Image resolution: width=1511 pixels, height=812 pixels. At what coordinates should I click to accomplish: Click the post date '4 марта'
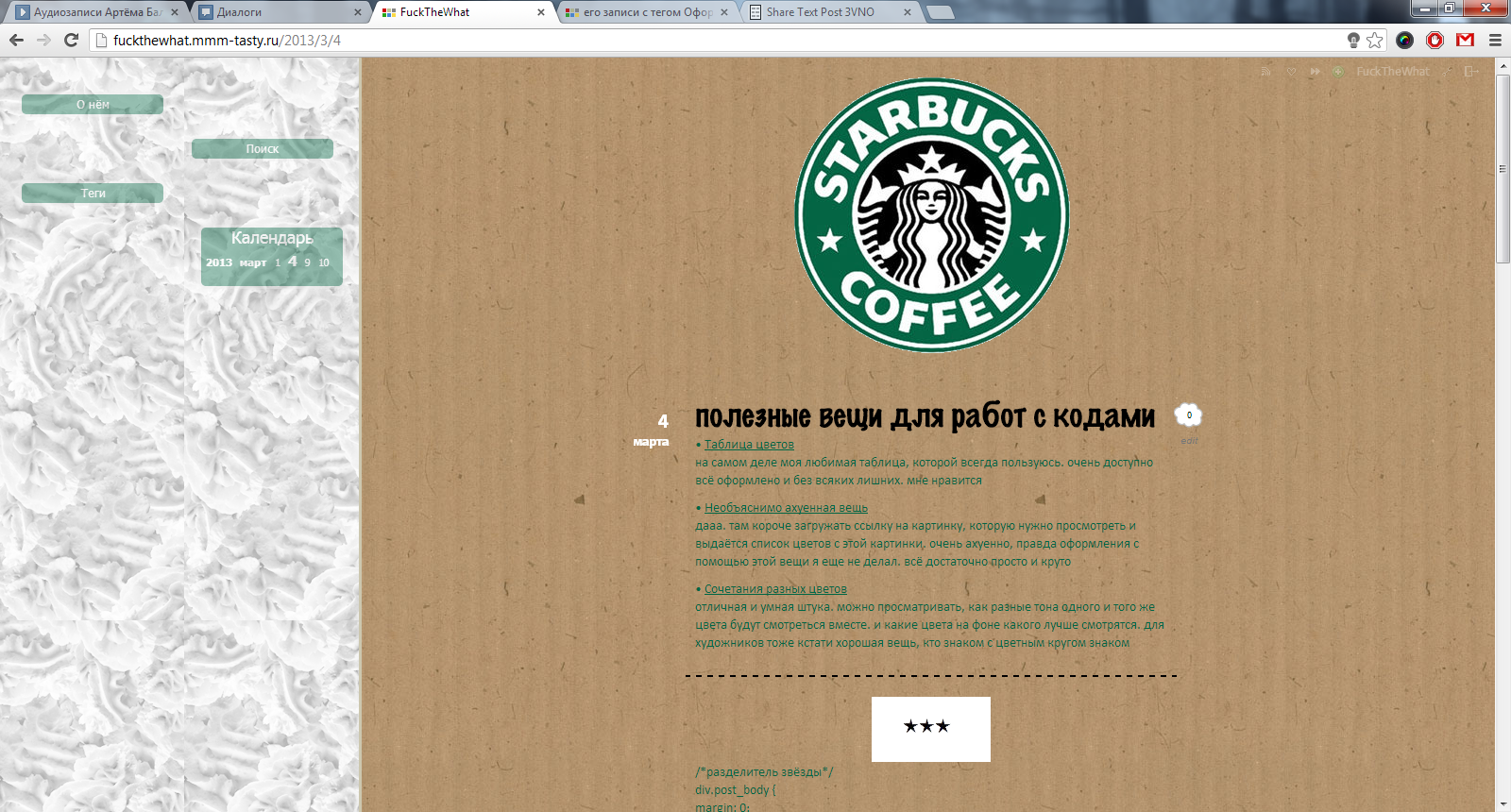click(x=652, y=430)
